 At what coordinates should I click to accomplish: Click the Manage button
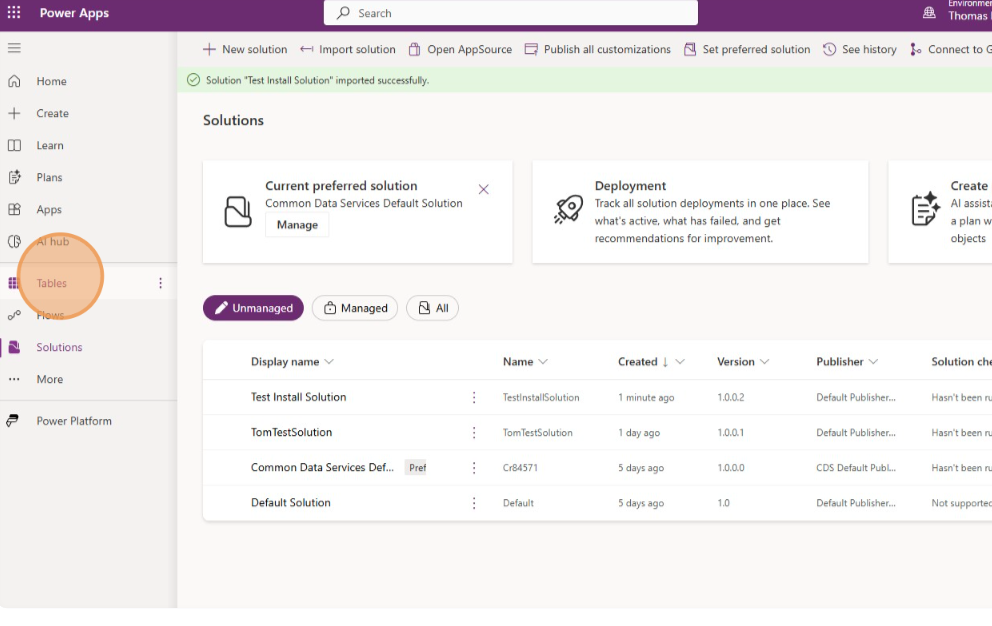pos(297,225)
